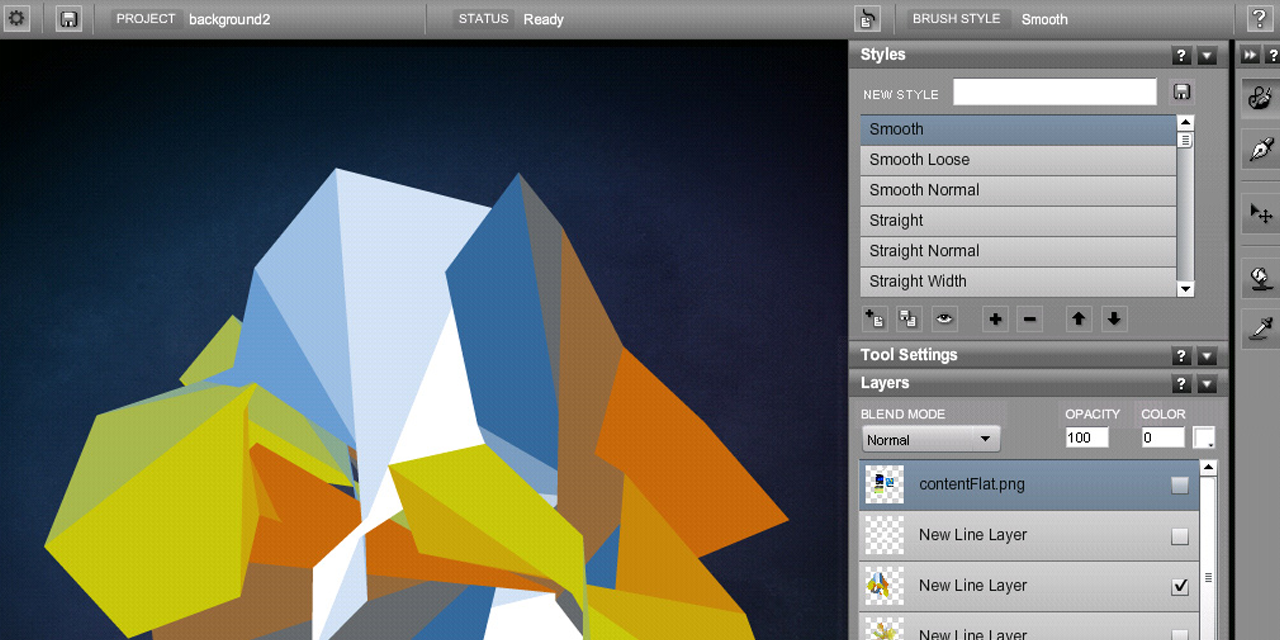Select the Eyedropper tool
Image resolution: width=1280 pixels, height=640 pixels.
click(1259, 328)
